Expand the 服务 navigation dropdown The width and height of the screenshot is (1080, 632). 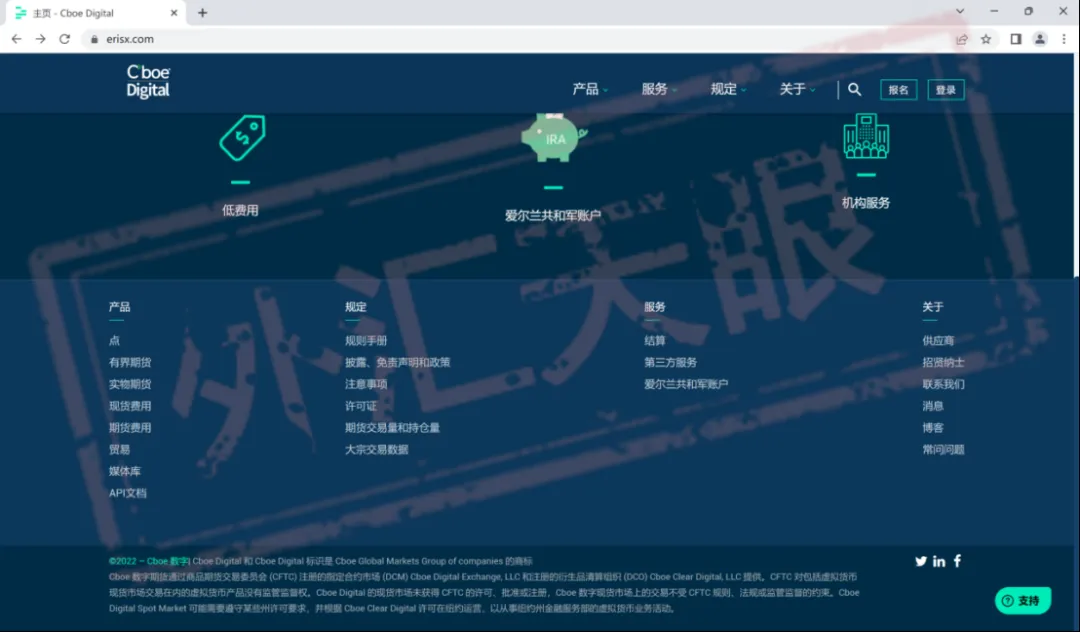point(659,89)
